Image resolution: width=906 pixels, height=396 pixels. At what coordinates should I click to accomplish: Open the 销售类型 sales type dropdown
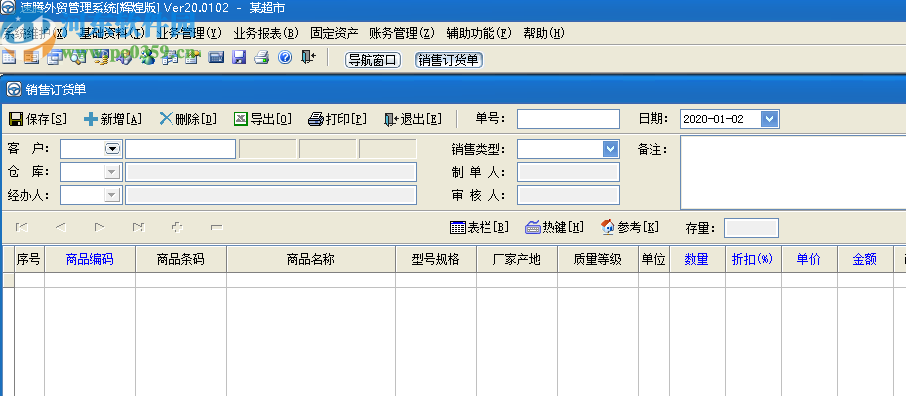(611, 149)
